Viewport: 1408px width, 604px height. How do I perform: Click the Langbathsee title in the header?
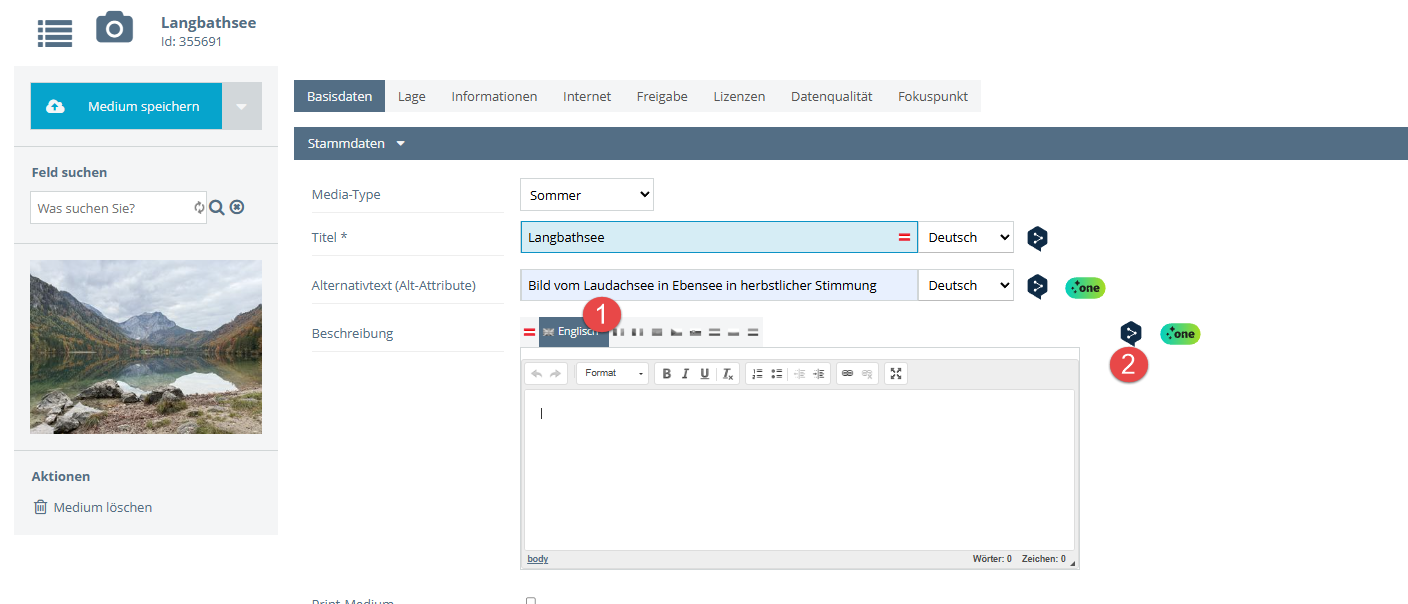pos(208,22)
